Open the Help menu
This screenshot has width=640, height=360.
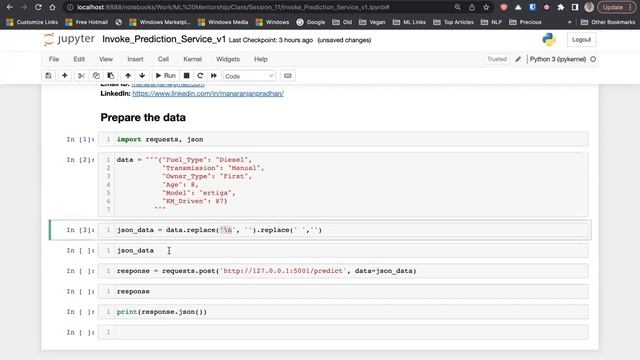pos(261,59)
